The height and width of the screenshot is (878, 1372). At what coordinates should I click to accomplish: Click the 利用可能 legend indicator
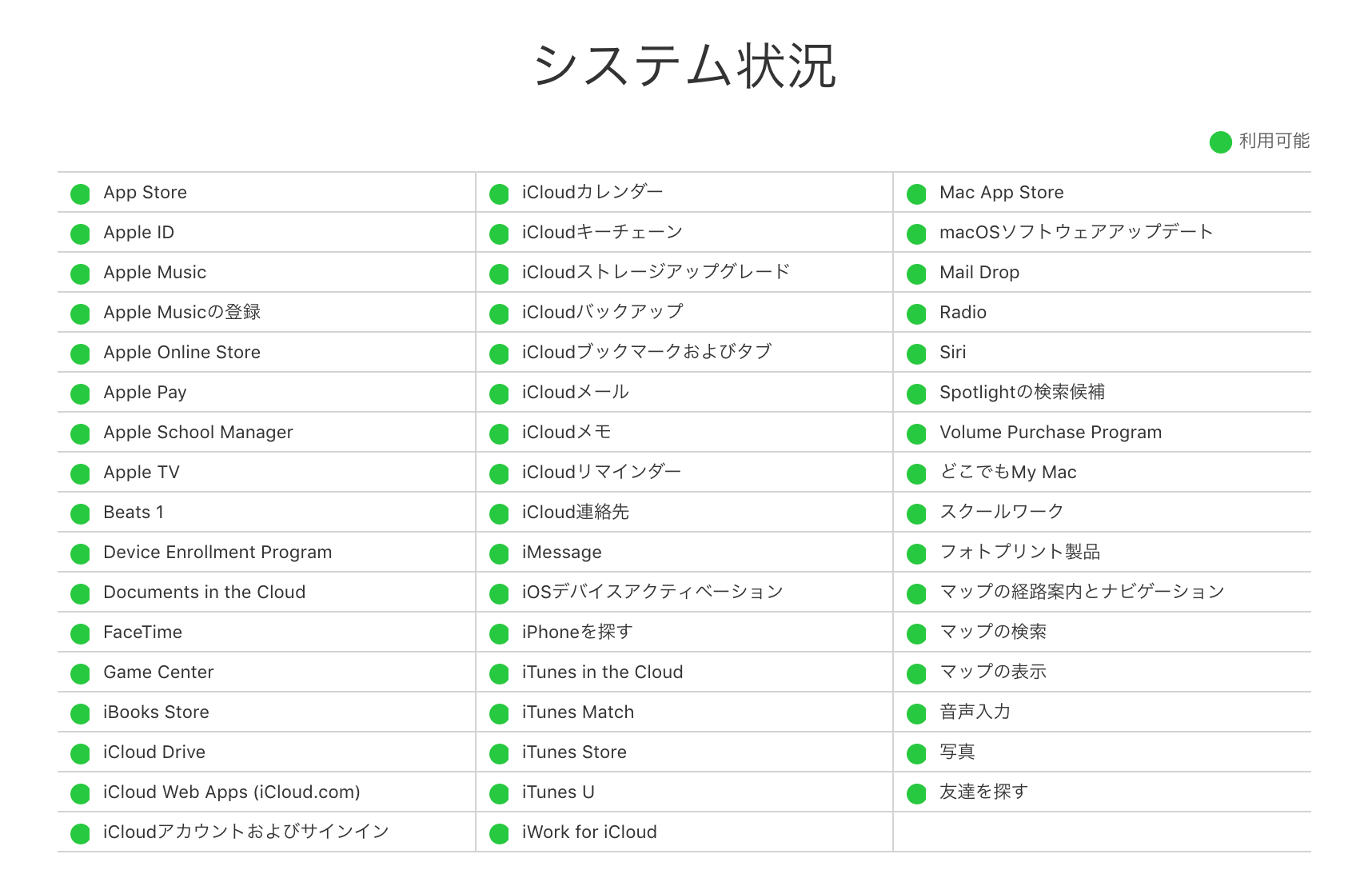pyautogui.click(x=1220, y=142)
